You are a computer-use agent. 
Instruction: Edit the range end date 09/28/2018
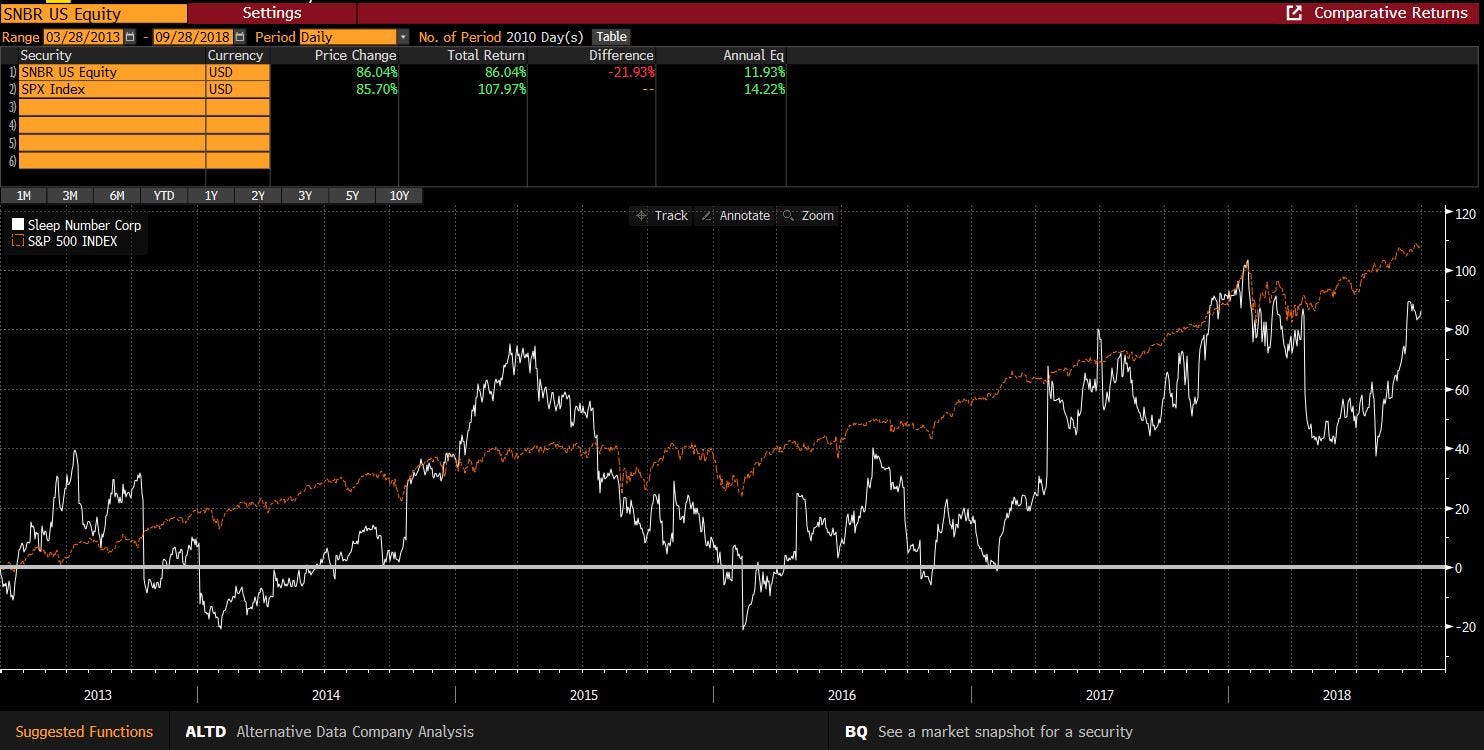194,37
